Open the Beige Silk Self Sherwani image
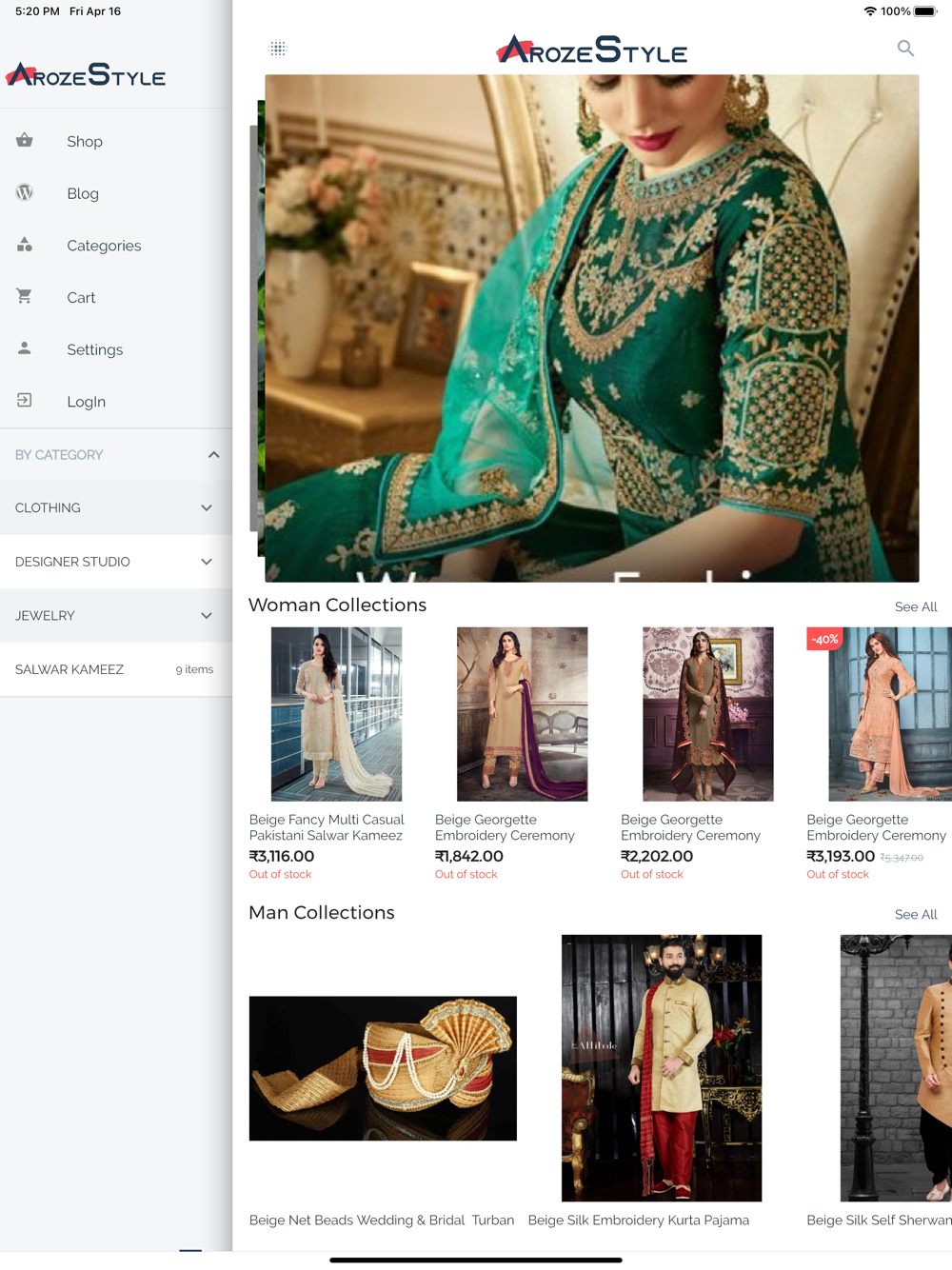This screenshot has width=952, height=1270. click(896, 1068)
